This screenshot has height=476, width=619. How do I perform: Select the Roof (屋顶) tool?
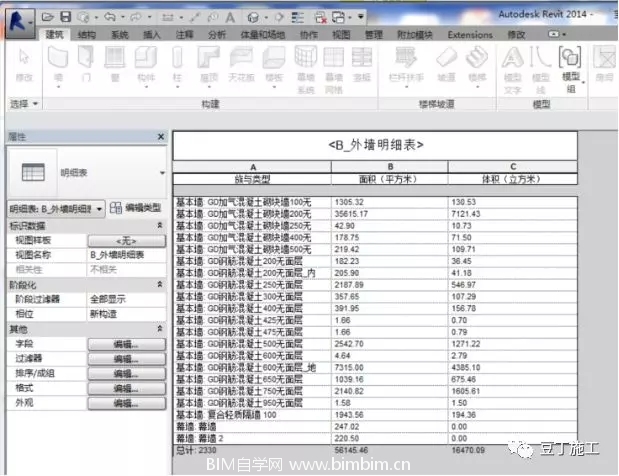pyautogui.click(x=209, y=66)
